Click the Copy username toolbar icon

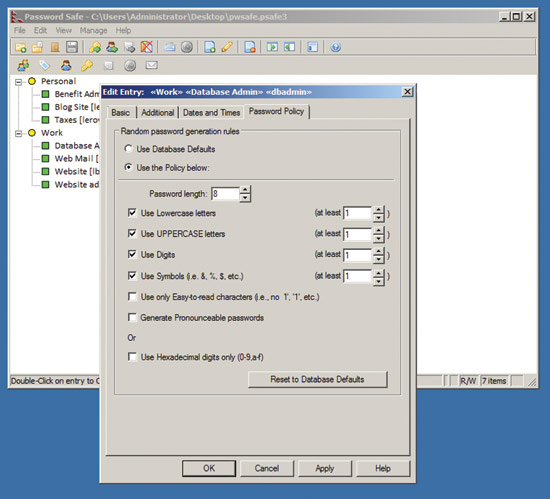[x=112, y=47]
